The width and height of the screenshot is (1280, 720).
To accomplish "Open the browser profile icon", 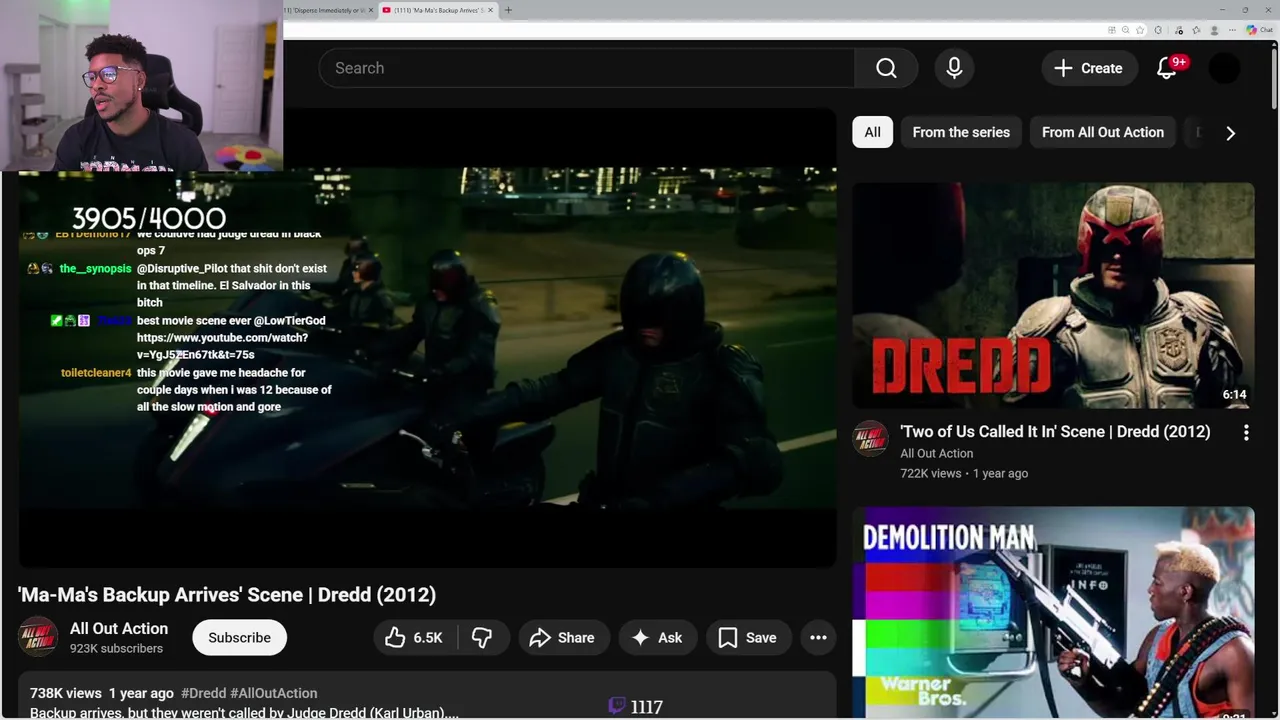I will coord(1214,30).
